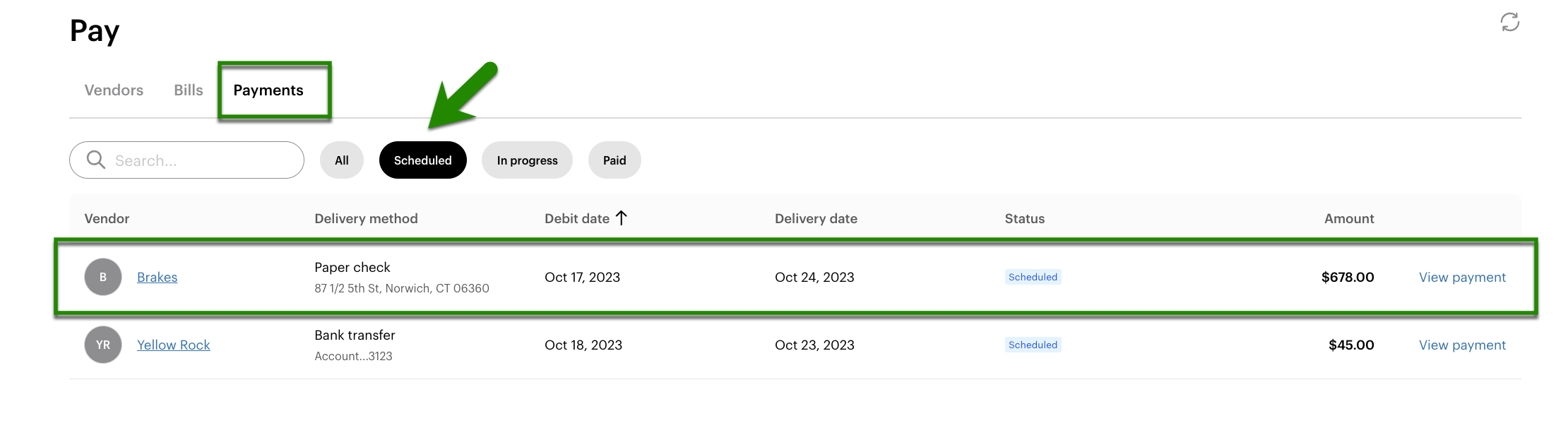Screen dimensions: 1568x428
Task: Click the Scheduled status badge for Yellow Rock
Action: click(1033, 345)
